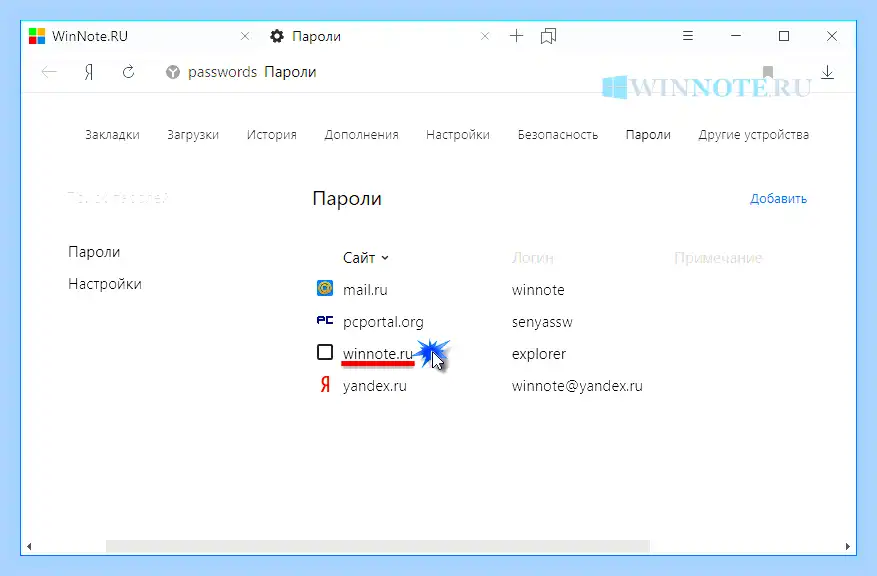877x576 pixels.
Task: Sort by Логин column header
Action: [x=532, y=258]
